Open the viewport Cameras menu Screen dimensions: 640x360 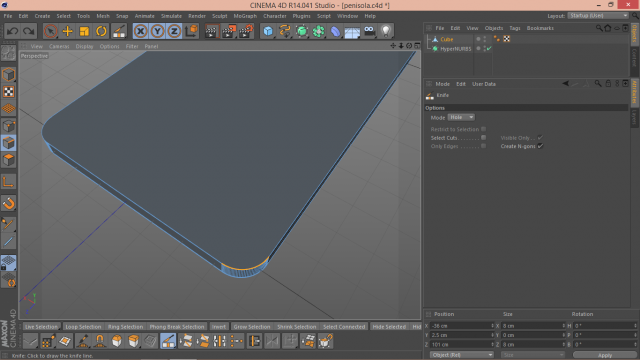tap(59, 46)
